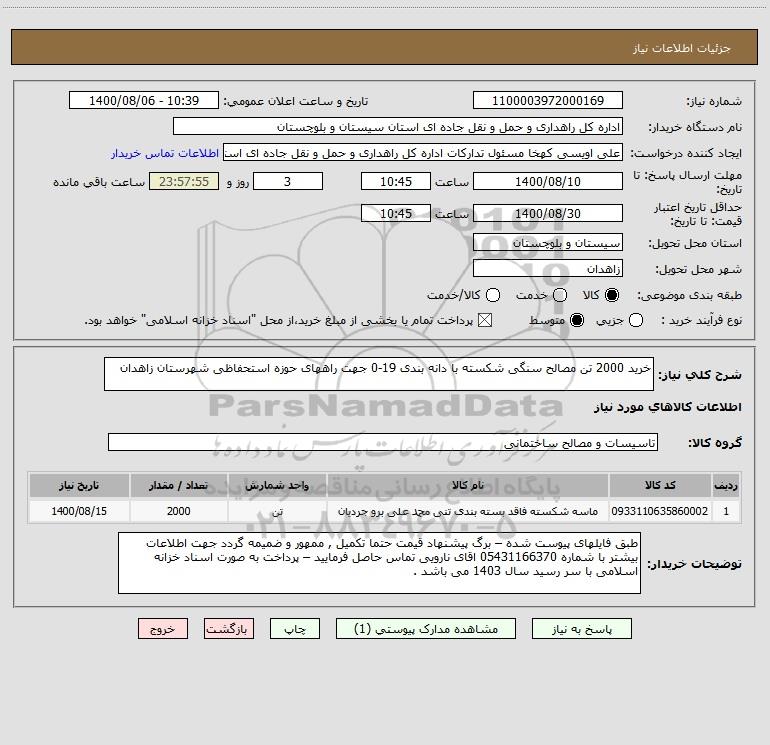Click the price validity date 1400/08/30
Image resolution: width=770 pixels, height=745 pixels.
548,213
